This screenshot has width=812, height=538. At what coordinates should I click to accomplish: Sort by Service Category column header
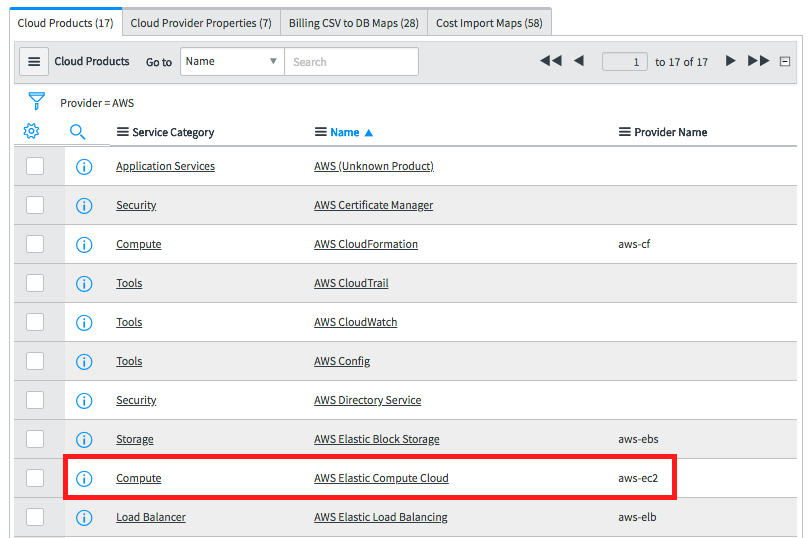click(173, 133)
